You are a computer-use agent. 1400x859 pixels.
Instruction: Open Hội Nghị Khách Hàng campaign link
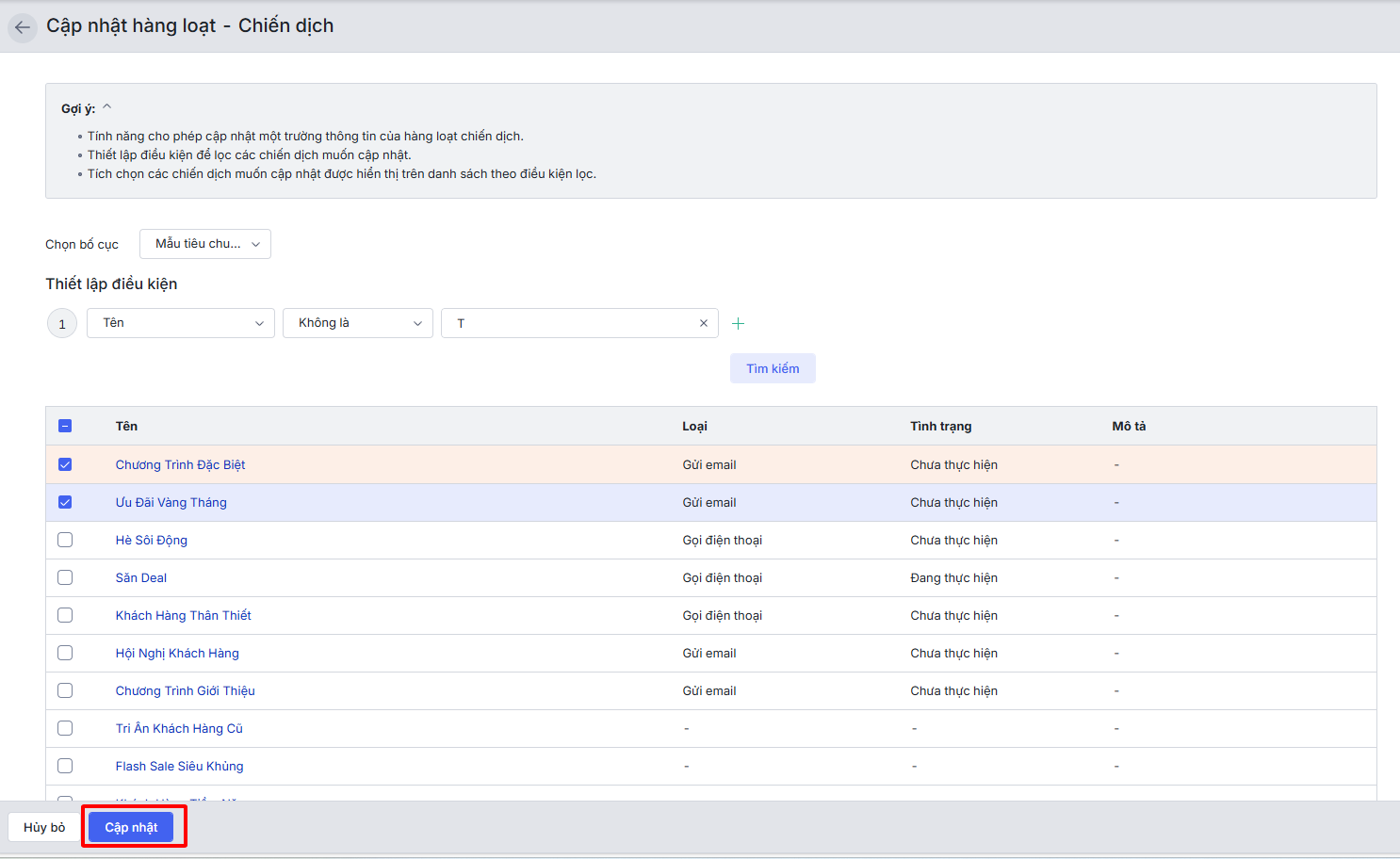pyautogui.click(x=177, y=653)
